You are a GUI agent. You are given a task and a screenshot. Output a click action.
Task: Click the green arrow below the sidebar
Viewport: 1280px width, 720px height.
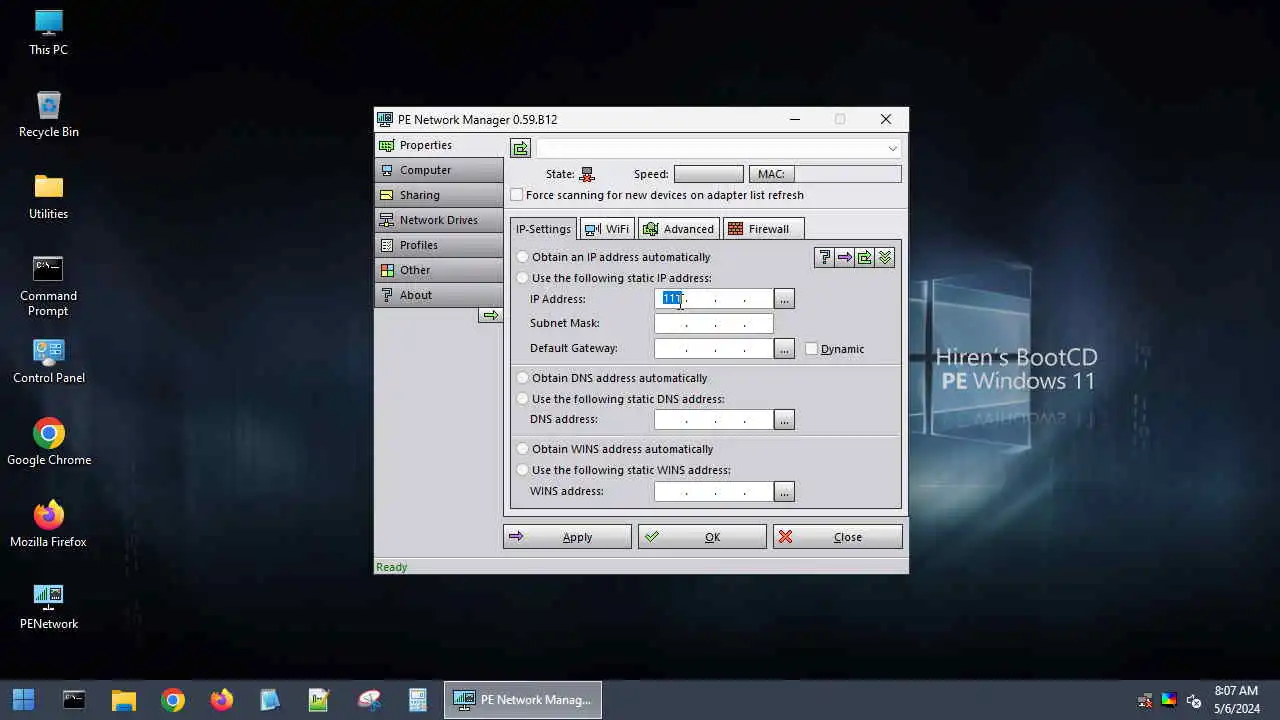(x=490, y=315)
